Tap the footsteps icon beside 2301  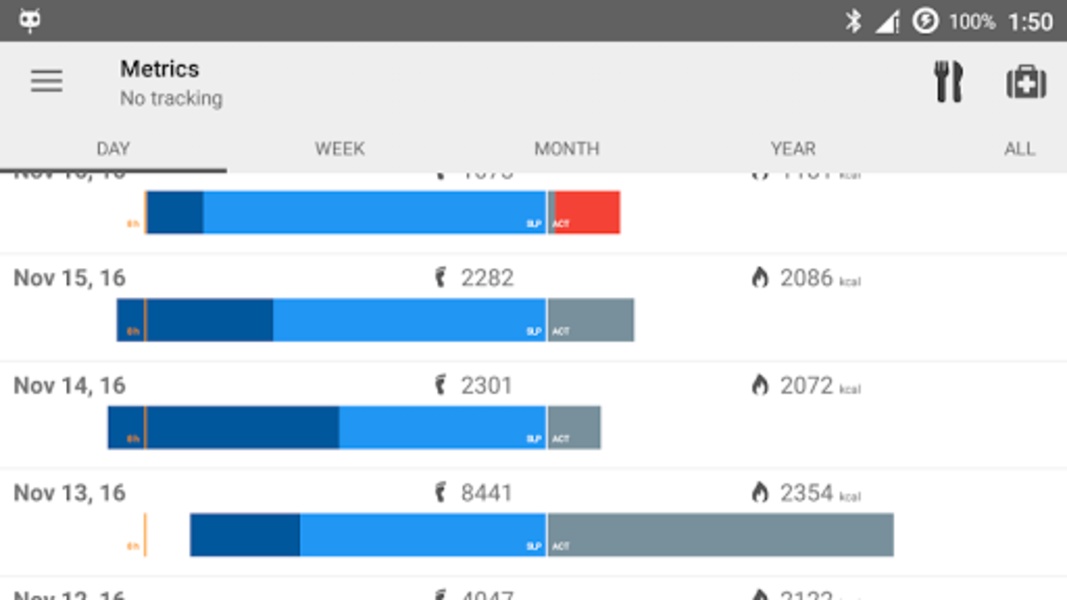441,385
